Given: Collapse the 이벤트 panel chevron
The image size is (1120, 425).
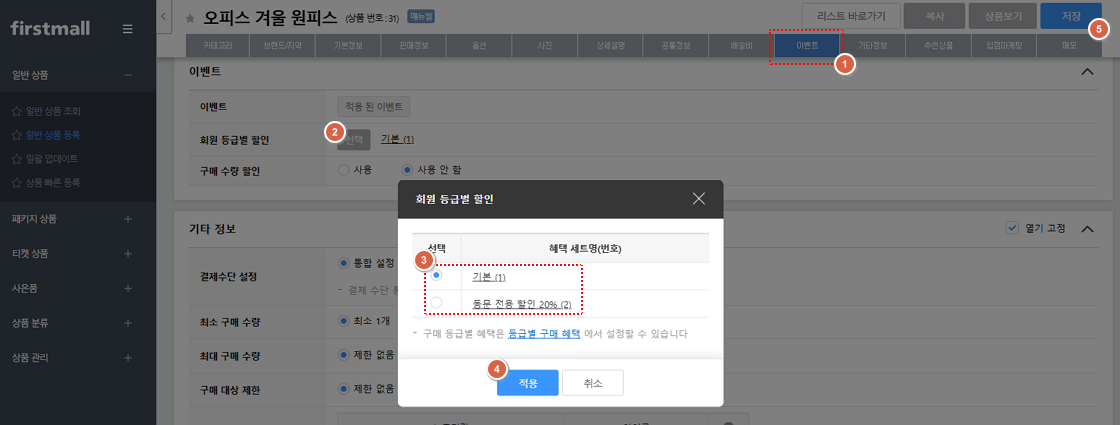Looking at the screenshot, I should pos(1087,71).
